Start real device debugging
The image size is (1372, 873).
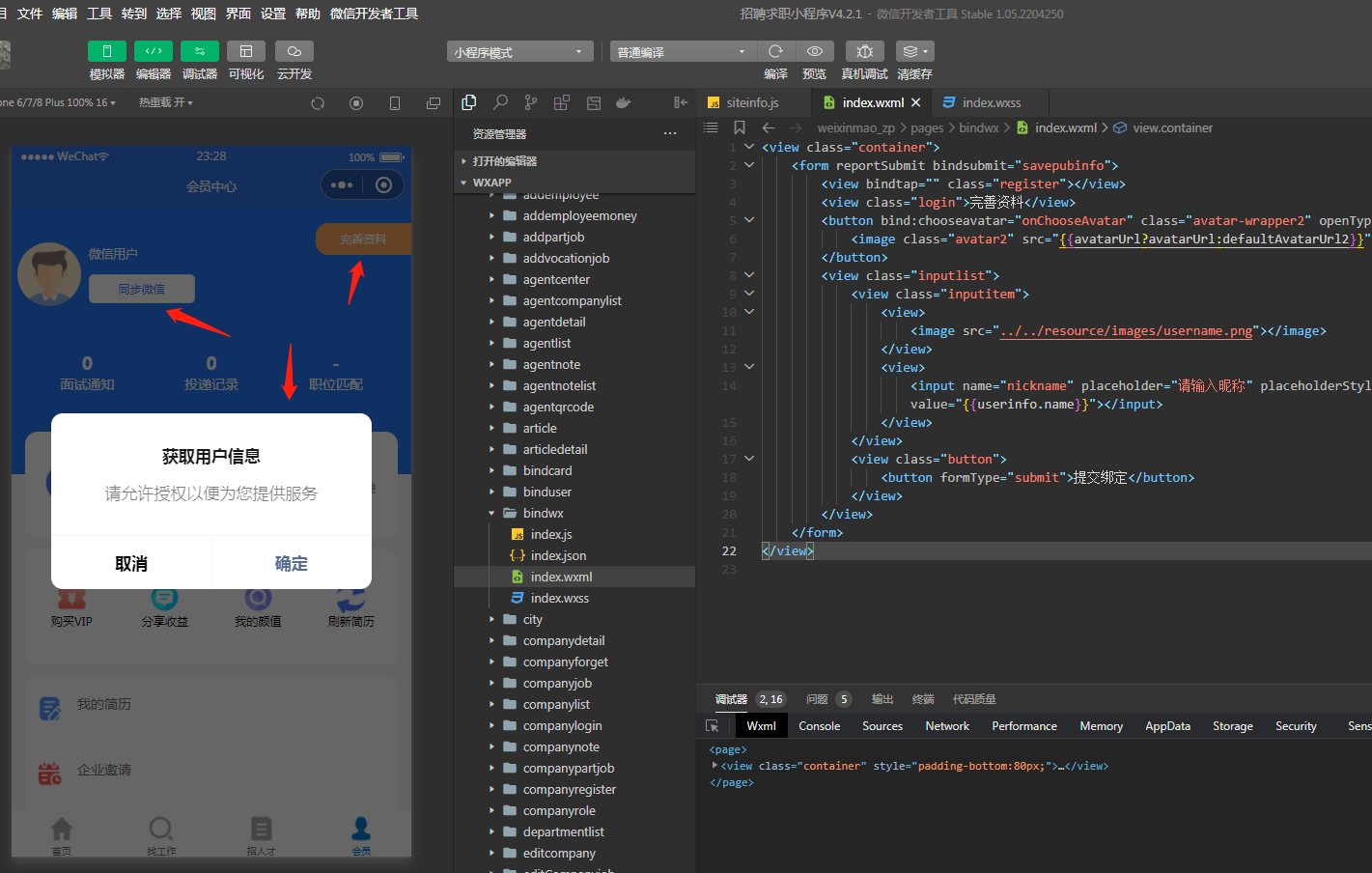[864, 51]
